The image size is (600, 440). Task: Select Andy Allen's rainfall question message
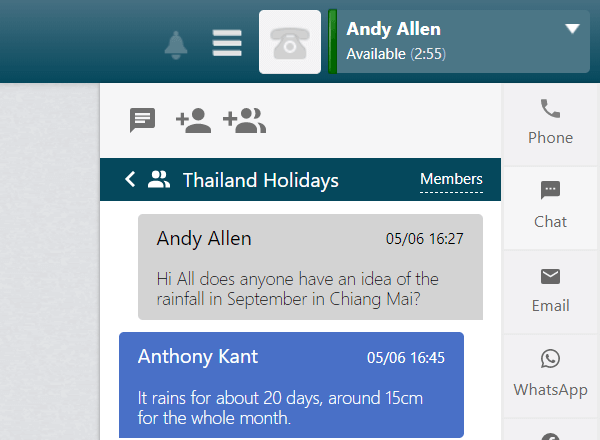click(310, 267)
